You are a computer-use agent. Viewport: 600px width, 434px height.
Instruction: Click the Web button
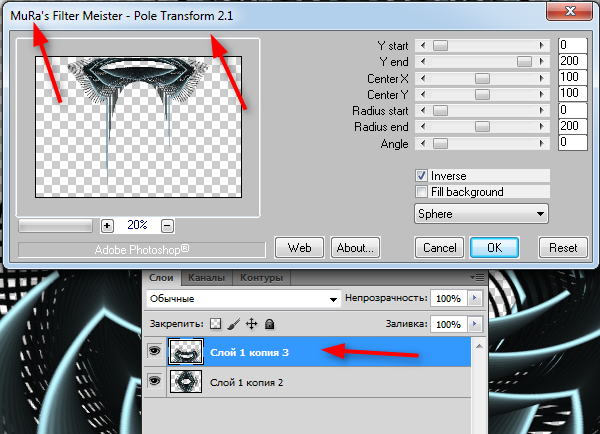tap(299, 248)
